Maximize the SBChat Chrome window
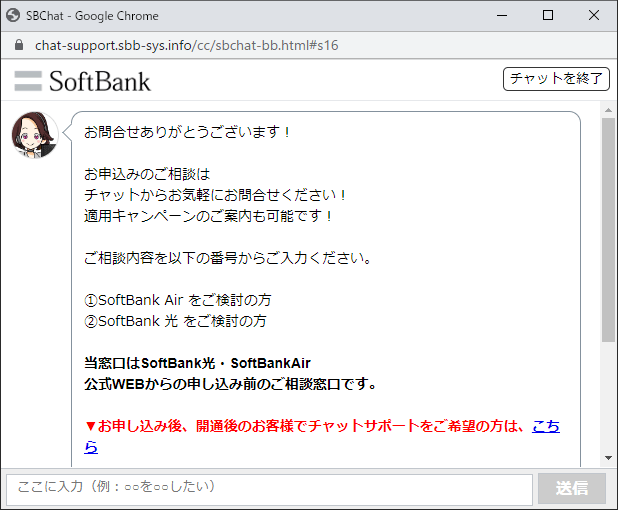The image size is (618, 510). [x=548, y=15]
